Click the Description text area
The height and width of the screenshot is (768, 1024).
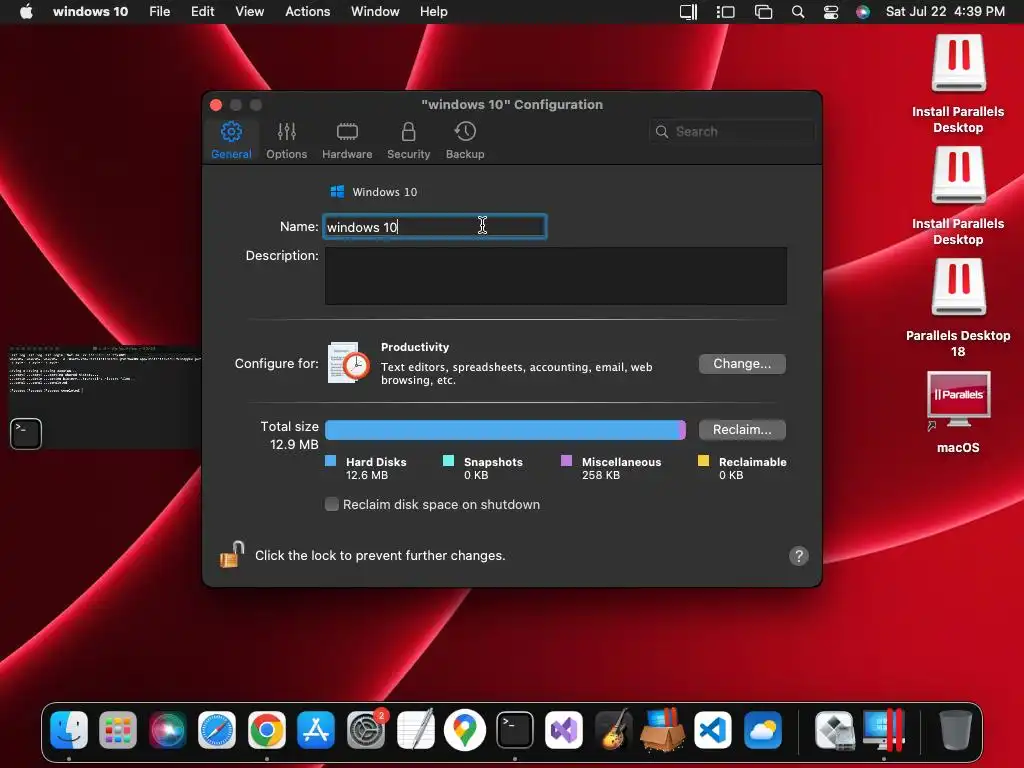point(556,276)
